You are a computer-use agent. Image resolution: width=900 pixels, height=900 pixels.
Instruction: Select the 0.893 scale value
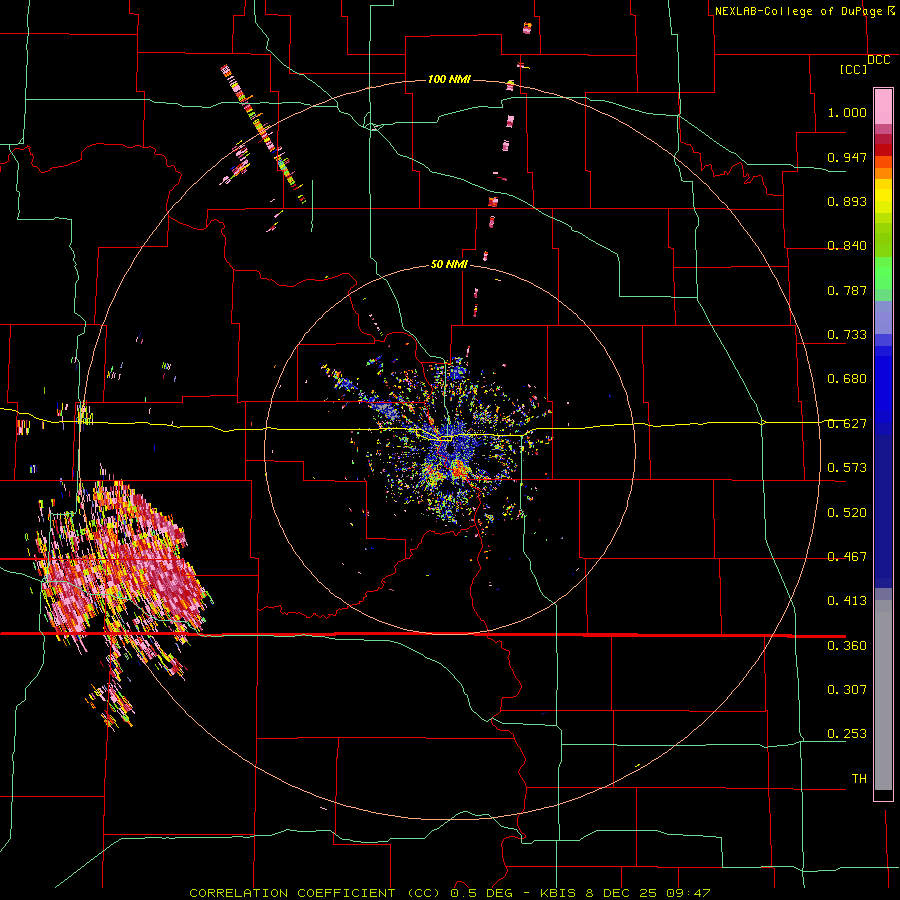pos(847,201)
